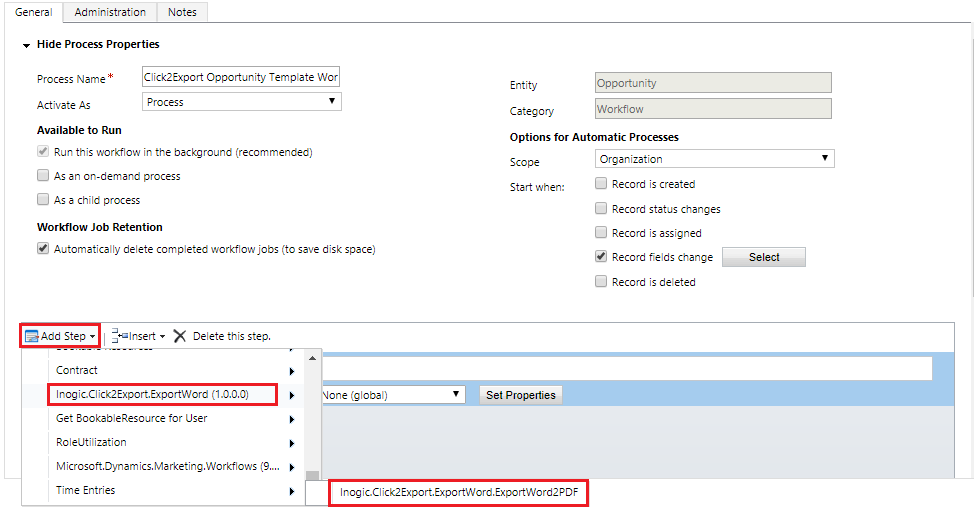This screenshot has height=508, width=974.
Task: Click the step description text box
Action: [627, 368]
